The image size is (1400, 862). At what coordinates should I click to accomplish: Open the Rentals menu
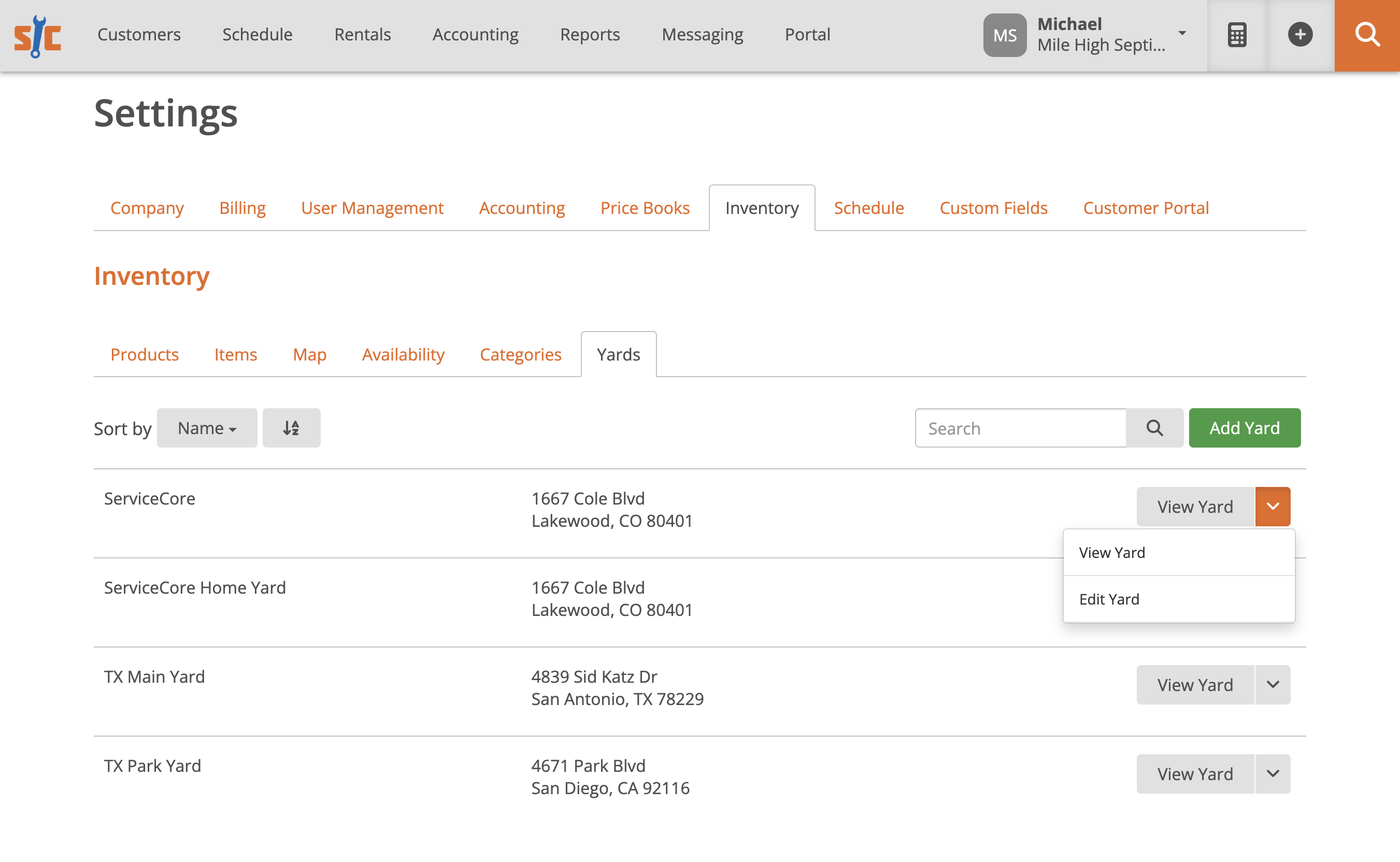(x=363, y=34)
